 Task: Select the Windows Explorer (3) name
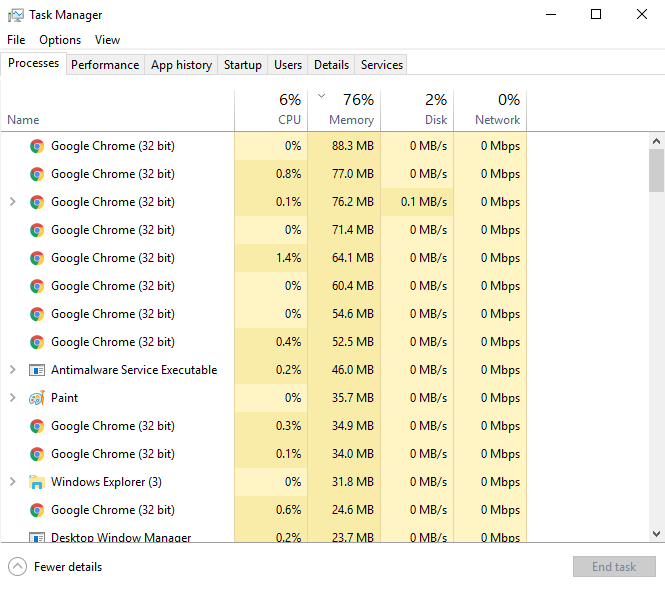pyautogui.click(x=106, y=482)
